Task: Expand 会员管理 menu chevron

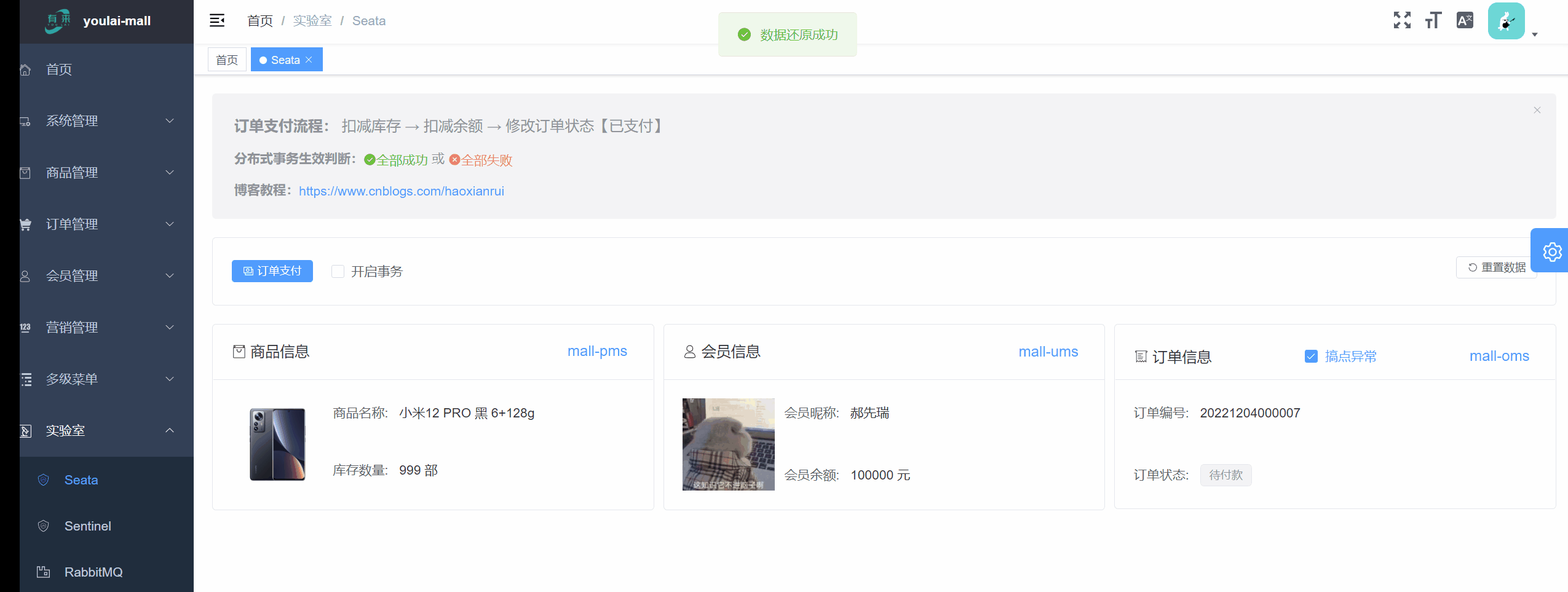Action: pos(170,276)
